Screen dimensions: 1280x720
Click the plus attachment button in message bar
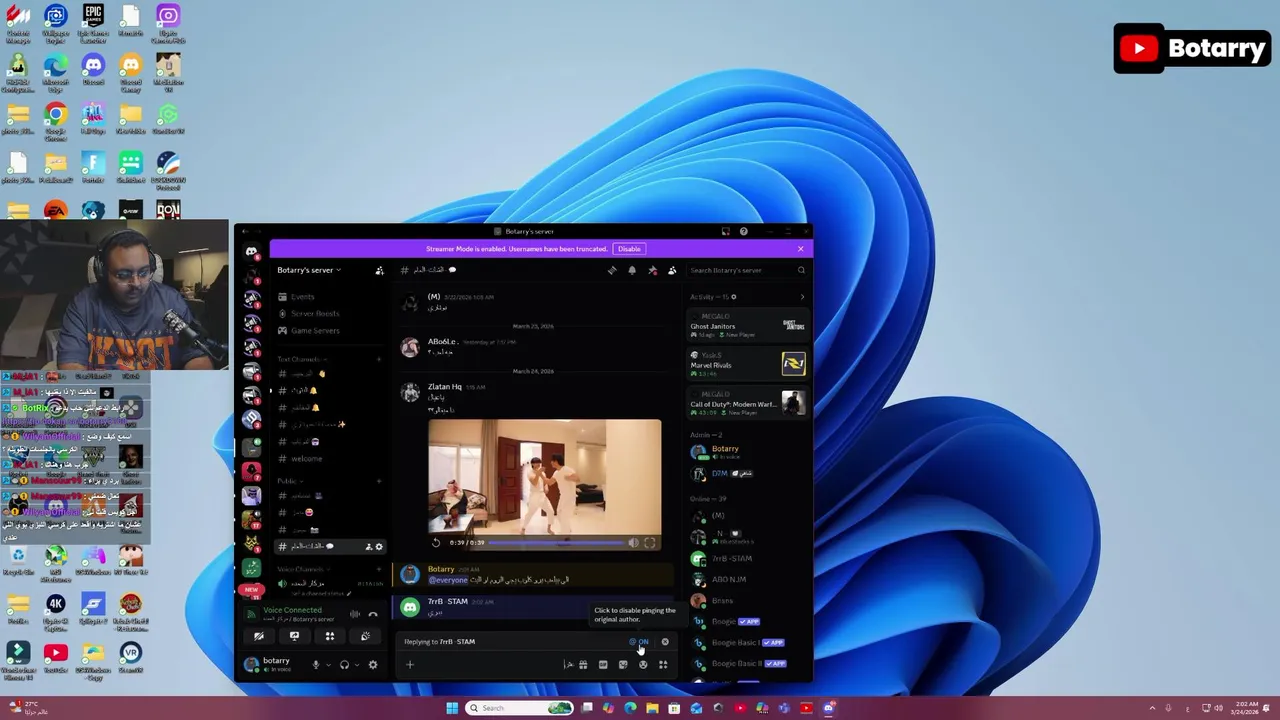click(409, 664)
